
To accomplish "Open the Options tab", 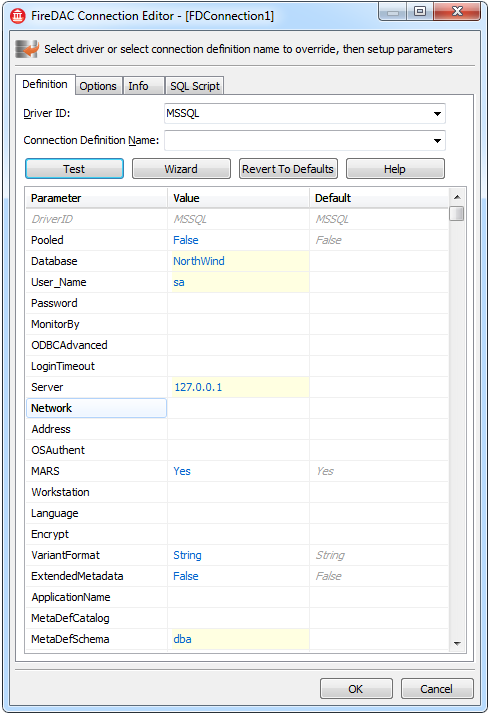I will (x=98, y=86).
